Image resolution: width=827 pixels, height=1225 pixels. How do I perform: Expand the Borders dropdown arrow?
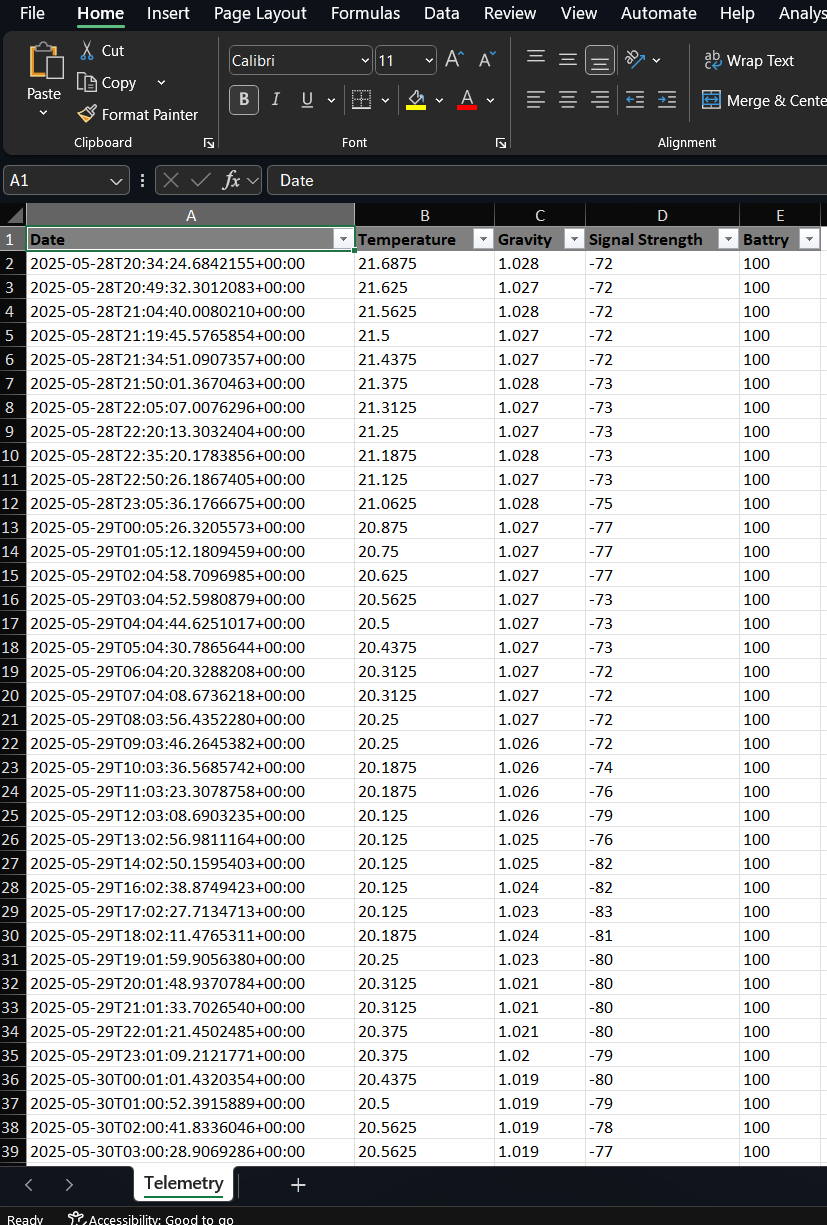pyautogui.click(x=385, y=100)
